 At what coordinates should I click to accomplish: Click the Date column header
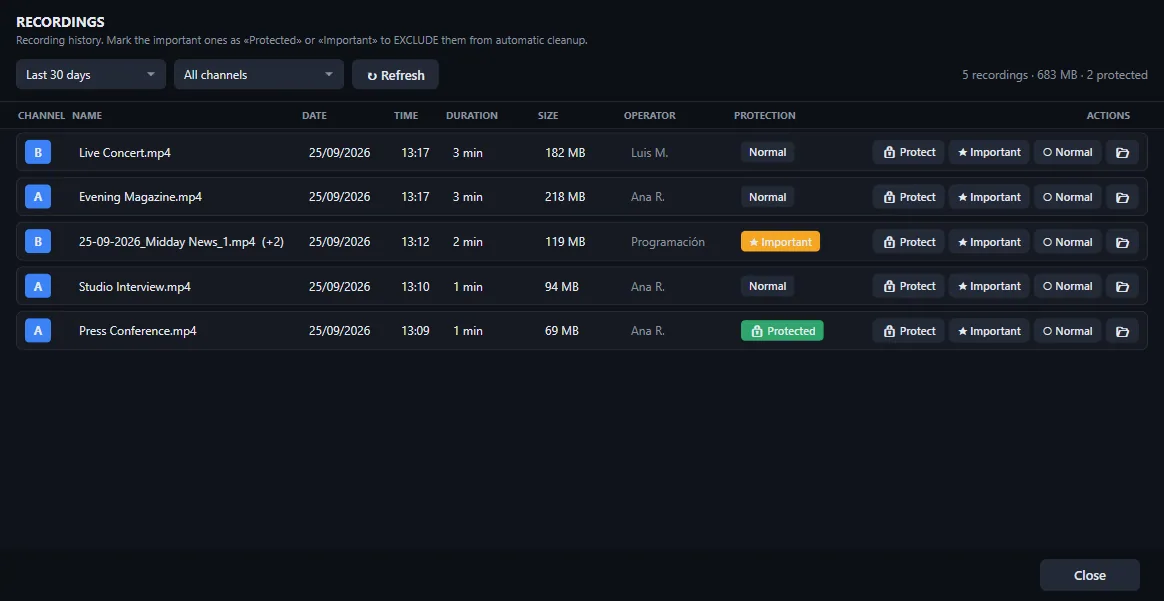point(314,116)
